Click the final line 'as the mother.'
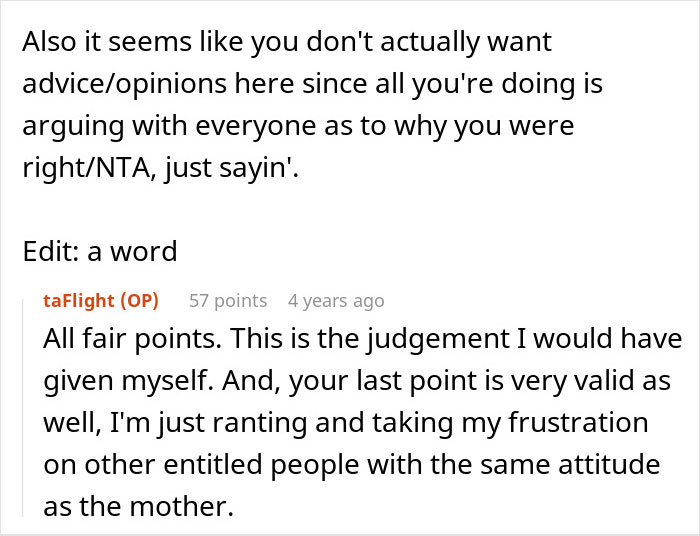 (x=138, y=507)
